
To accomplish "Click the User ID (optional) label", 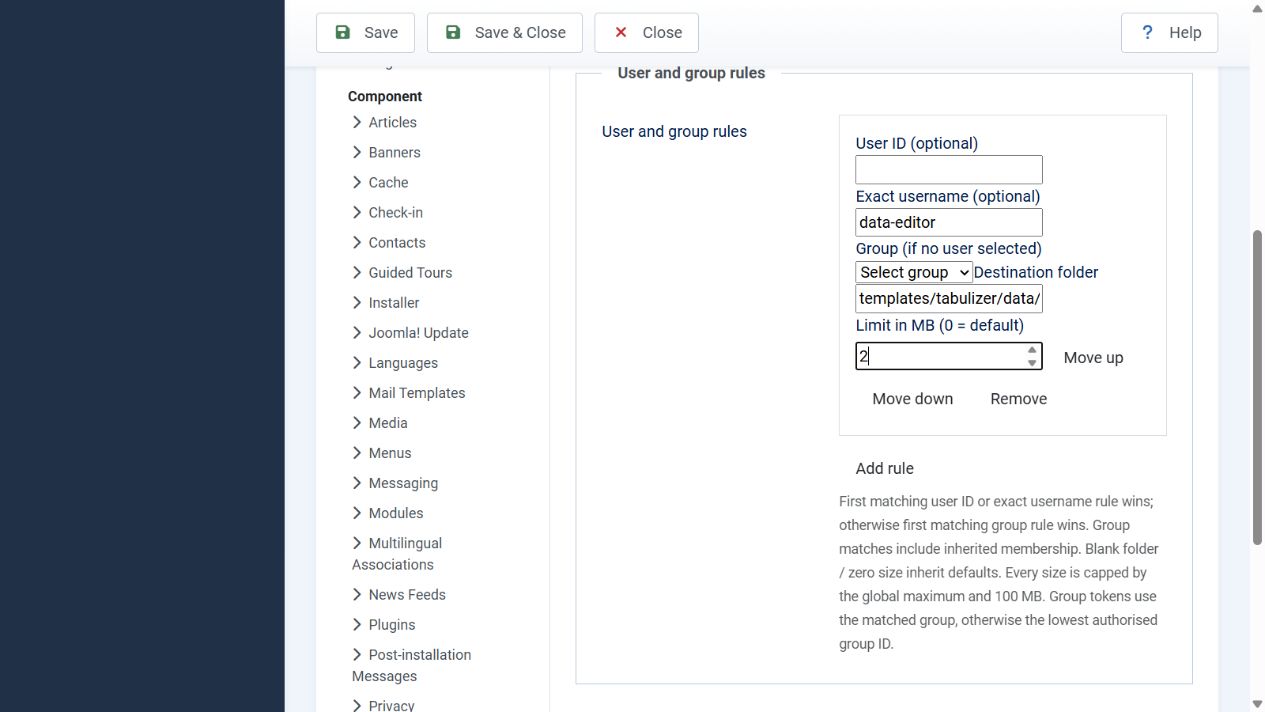I will (917, 143).
